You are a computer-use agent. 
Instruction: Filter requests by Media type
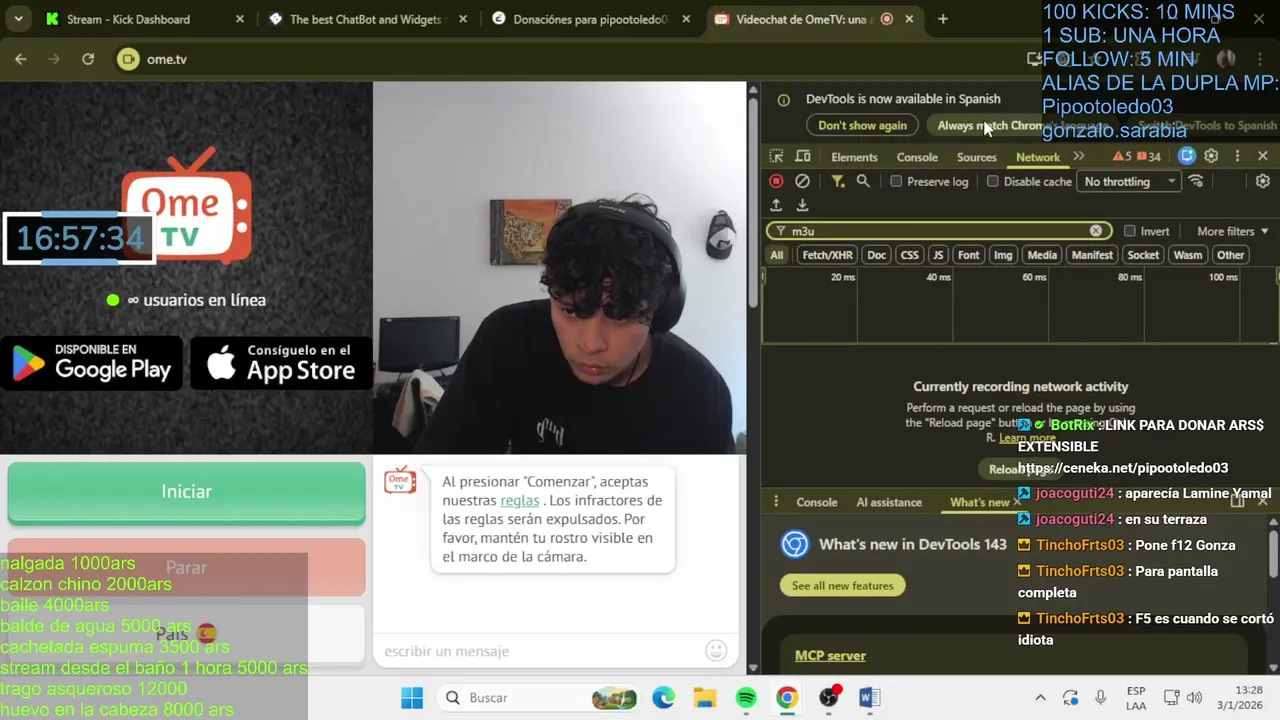1042,255
